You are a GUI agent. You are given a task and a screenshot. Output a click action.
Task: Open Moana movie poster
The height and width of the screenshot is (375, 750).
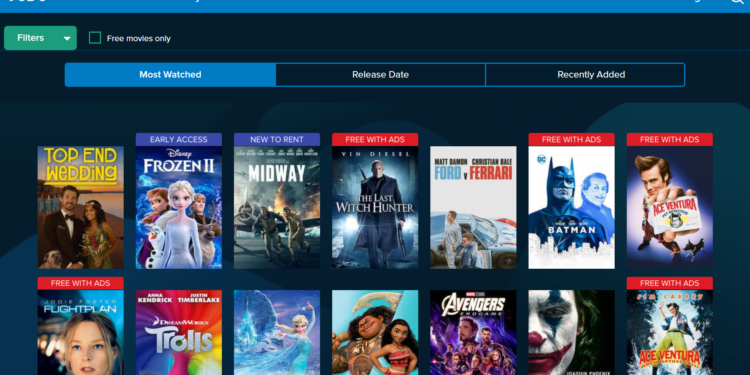pyautogui.click(x=375, y=332)
